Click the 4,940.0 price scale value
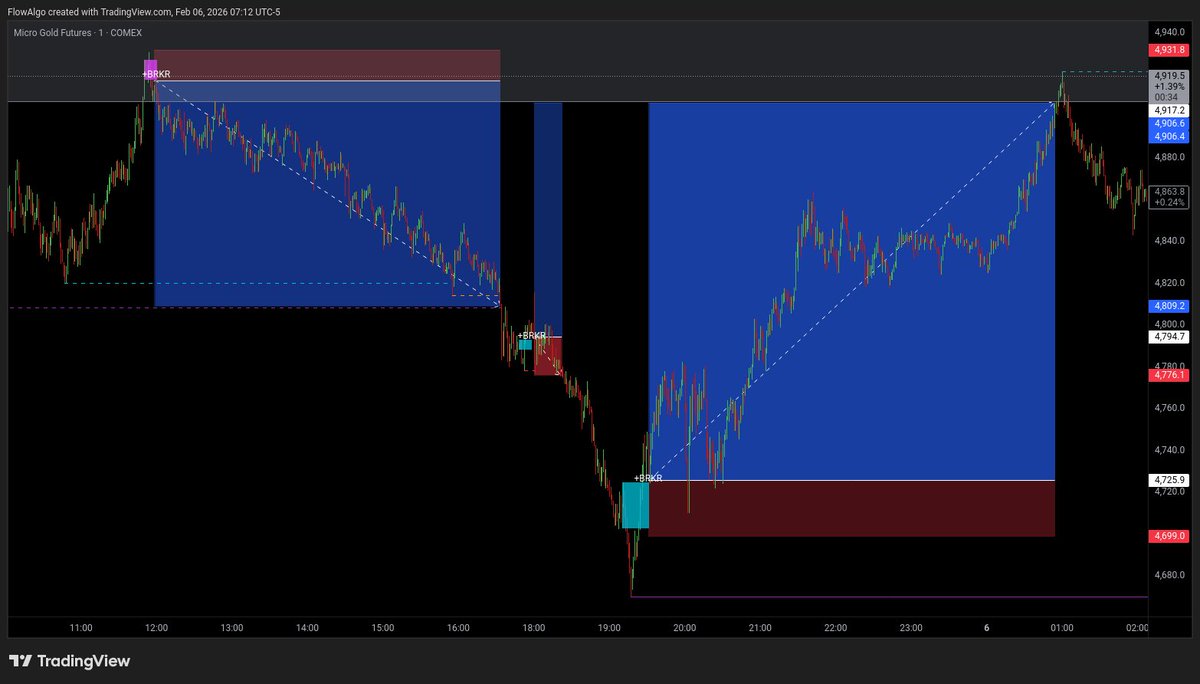Viewport: 1200px width, 684px height. (x=1168, y=32)
